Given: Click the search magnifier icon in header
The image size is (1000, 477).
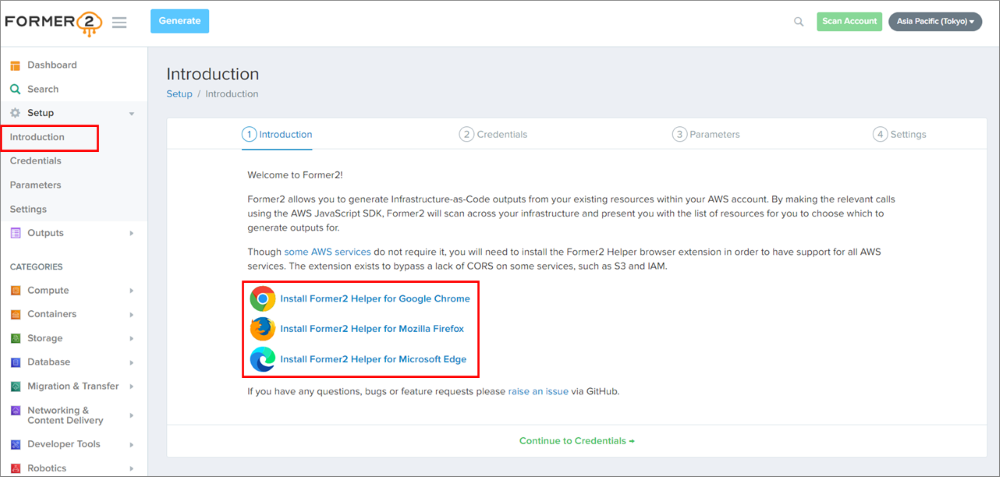Looking at the screenshot, I should pos(798,22).
